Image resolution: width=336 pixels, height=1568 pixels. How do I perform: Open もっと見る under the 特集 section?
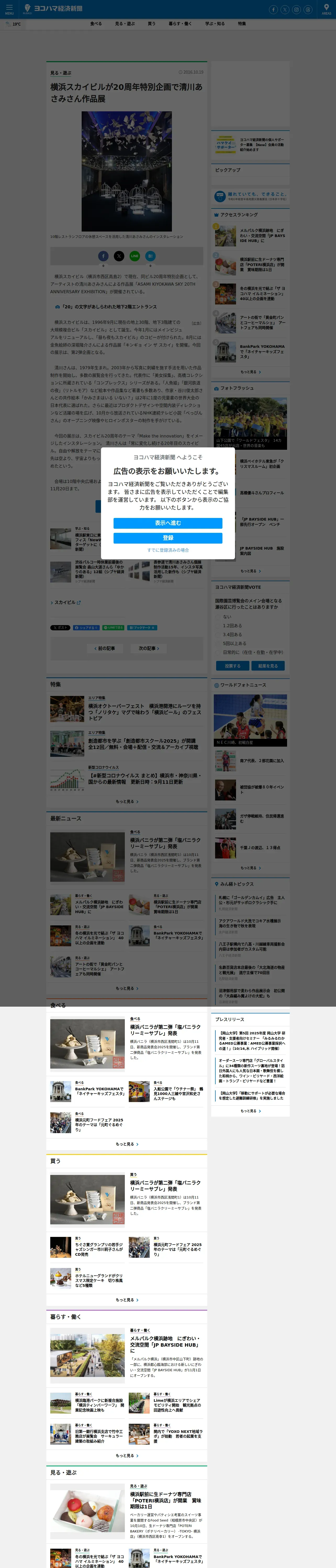127,802
